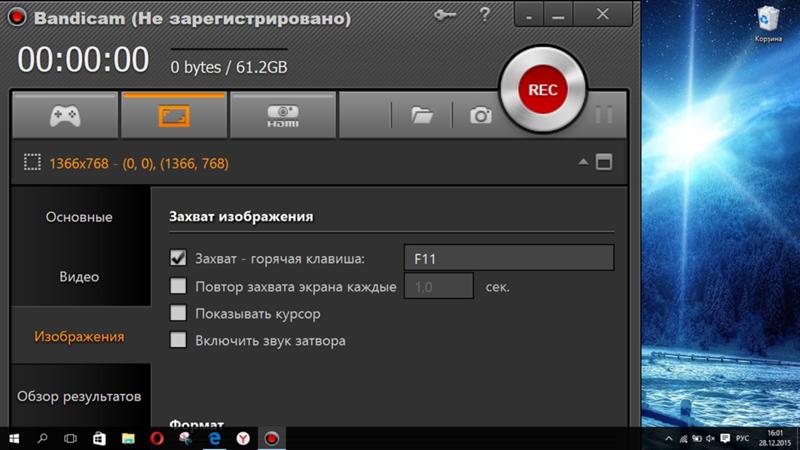
Task: Open the output folder icon
Action: (x=422, y=116)
